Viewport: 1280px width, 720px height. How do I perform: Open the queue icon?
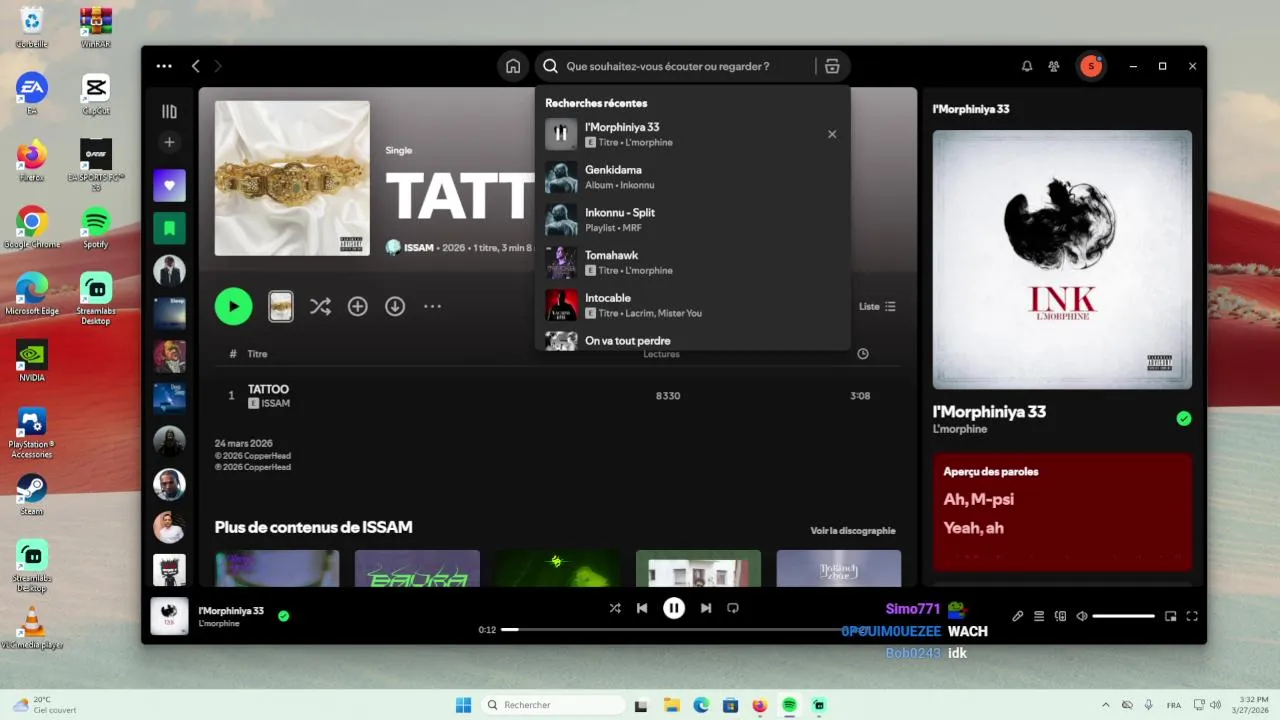click(x=1039, y=617)
